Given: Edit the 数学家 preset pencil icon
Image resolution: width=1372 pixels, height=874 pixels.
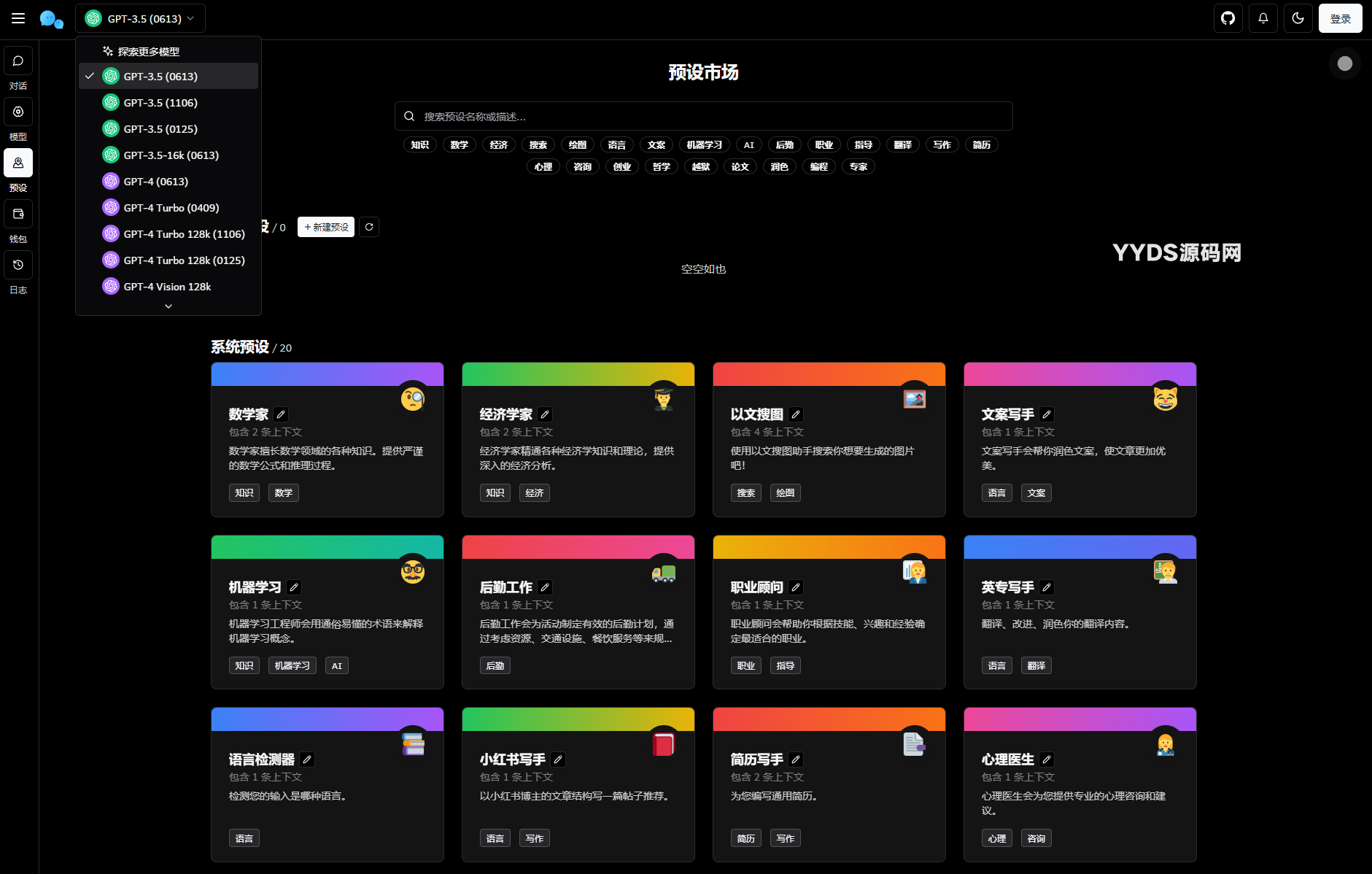Looking at the screenshot, I should tap(281, 414).
